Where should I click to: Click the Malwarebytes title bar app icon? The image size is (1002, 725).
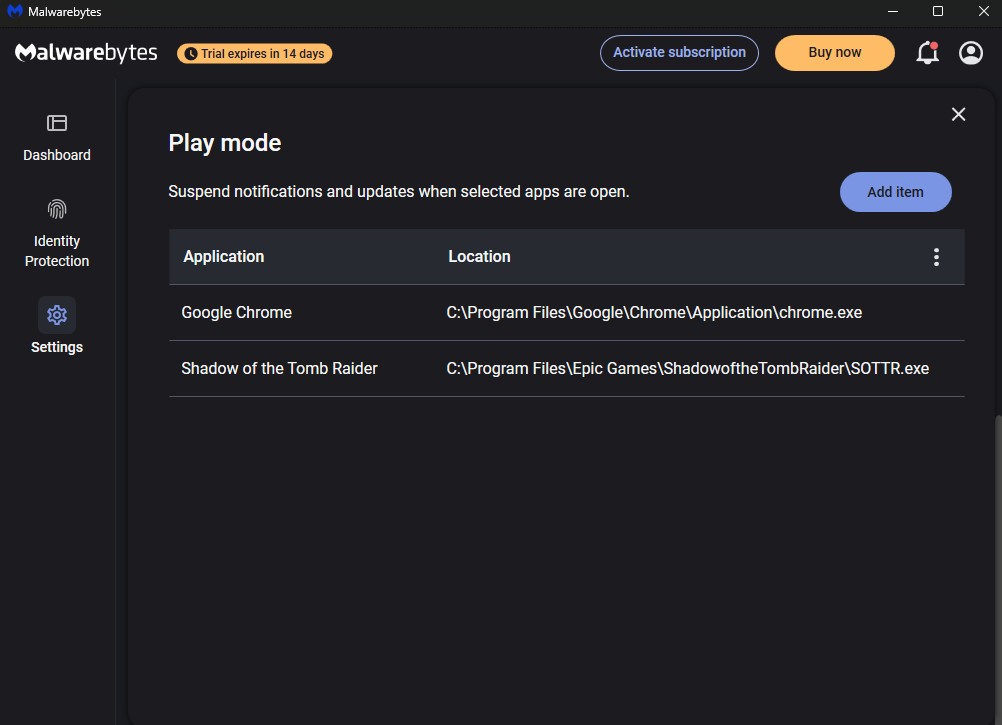[15, 11]
